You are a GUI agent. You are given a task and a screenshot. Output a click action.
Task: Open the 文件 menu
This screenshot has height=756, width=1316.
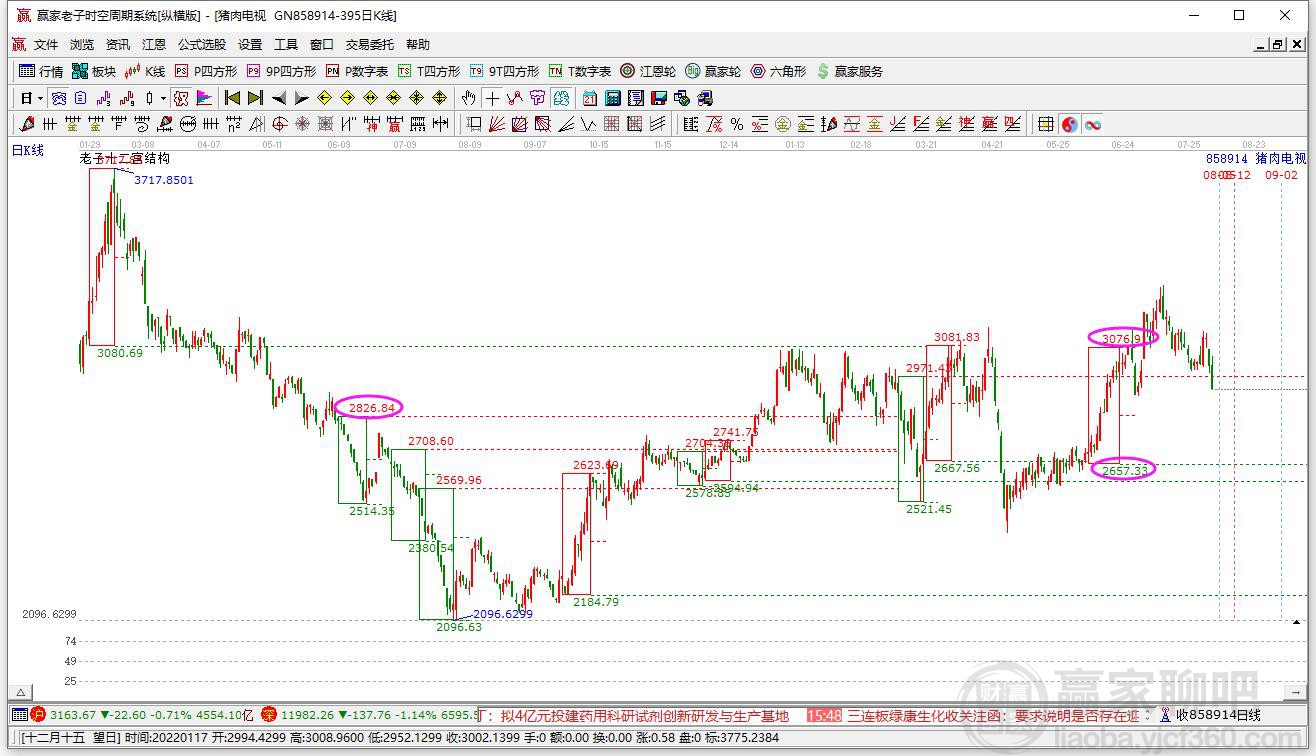(x=46, y=45)
